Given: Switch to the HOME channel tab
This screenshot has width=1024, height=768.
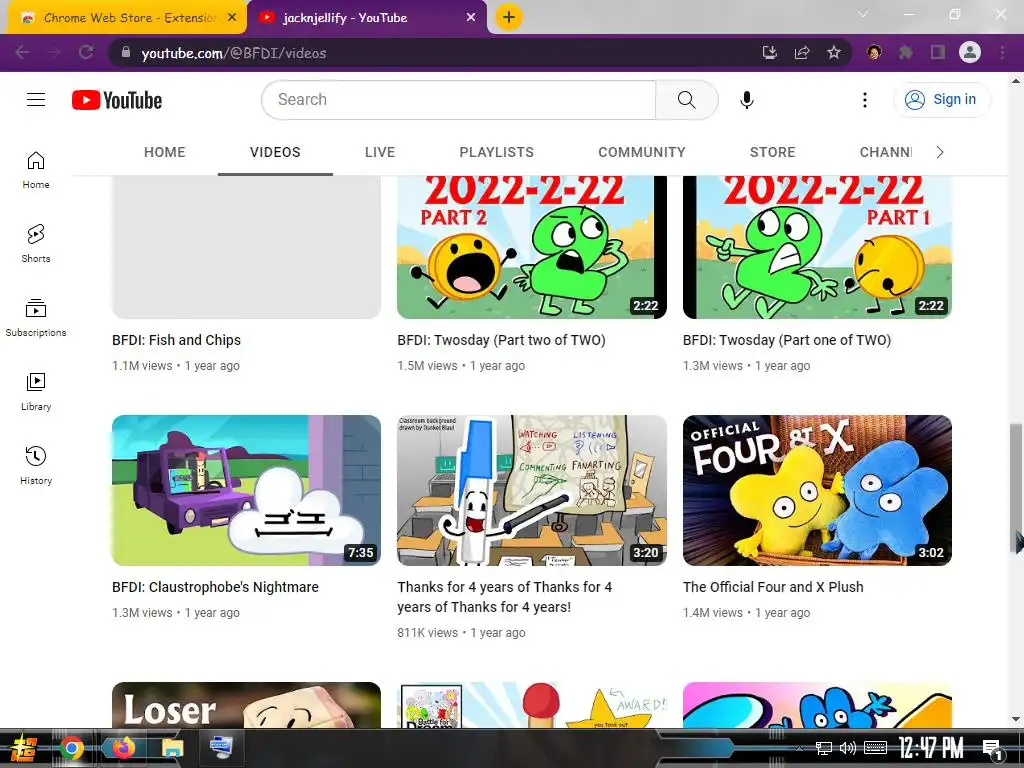Looking at the screenshot, I should pyautogui.click(x=165, y=152).
